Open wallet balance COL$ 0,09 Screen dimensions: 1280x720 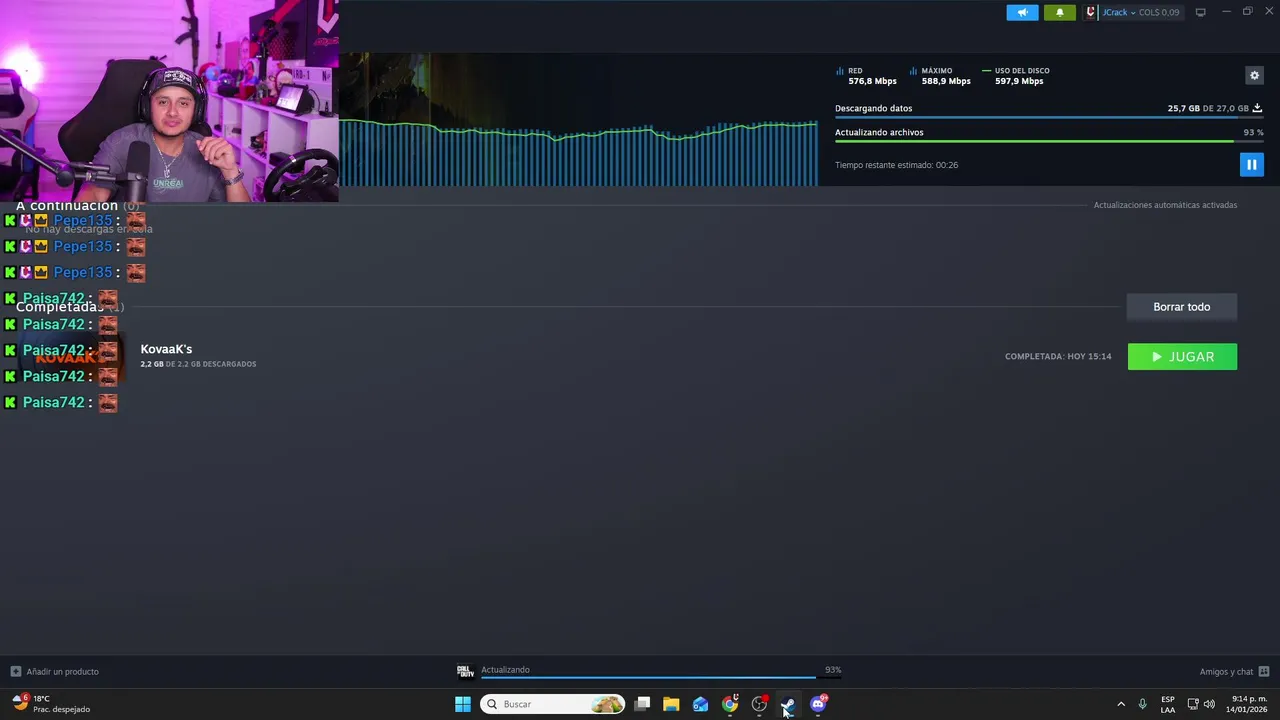[1159, 12]
